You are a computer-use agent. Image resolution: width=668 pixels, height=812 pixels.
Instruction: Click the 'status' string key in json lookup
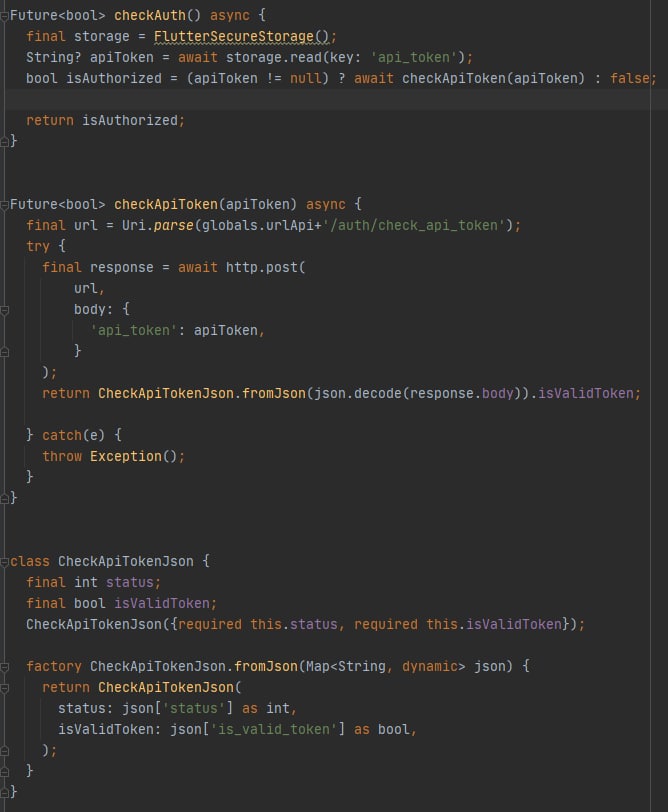pyautogui.click(x=194, y=708)
